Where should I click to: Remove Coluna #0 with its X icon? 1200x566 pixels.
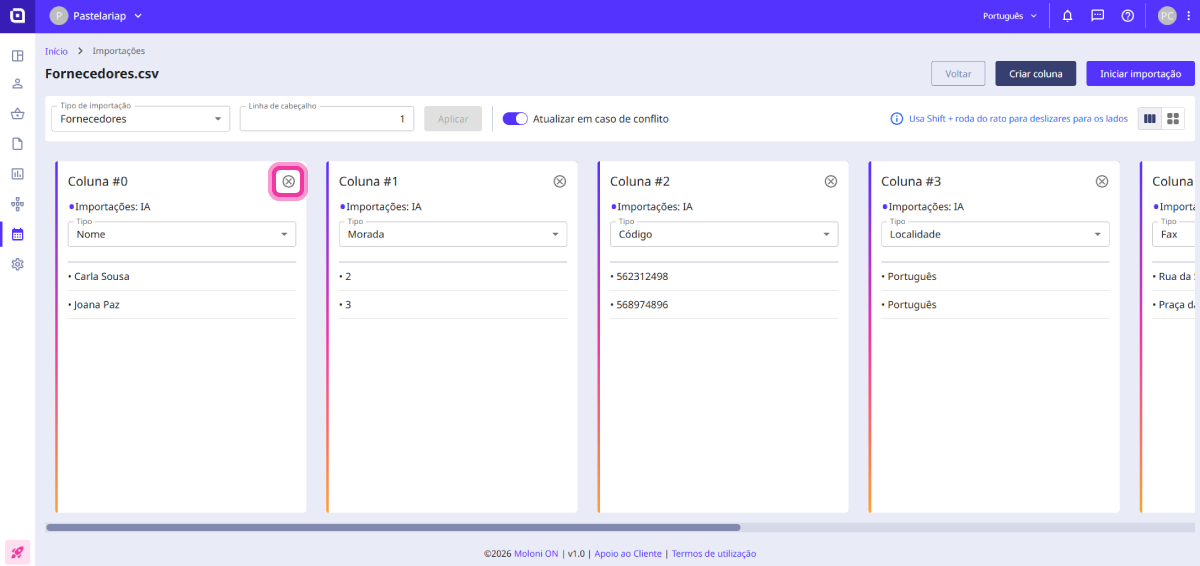point(289,181)
